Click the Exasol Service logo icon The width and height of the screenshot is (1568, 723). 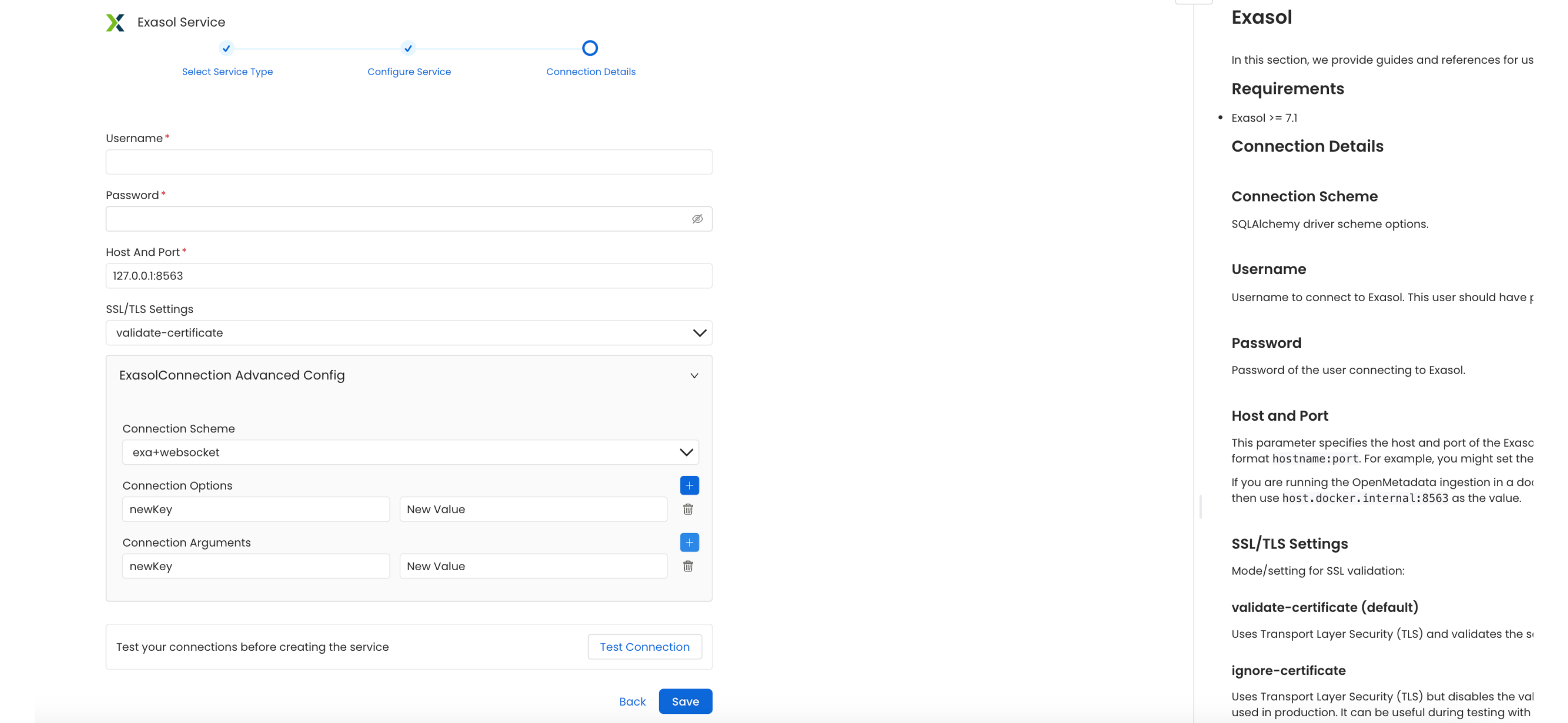(116, 22)
